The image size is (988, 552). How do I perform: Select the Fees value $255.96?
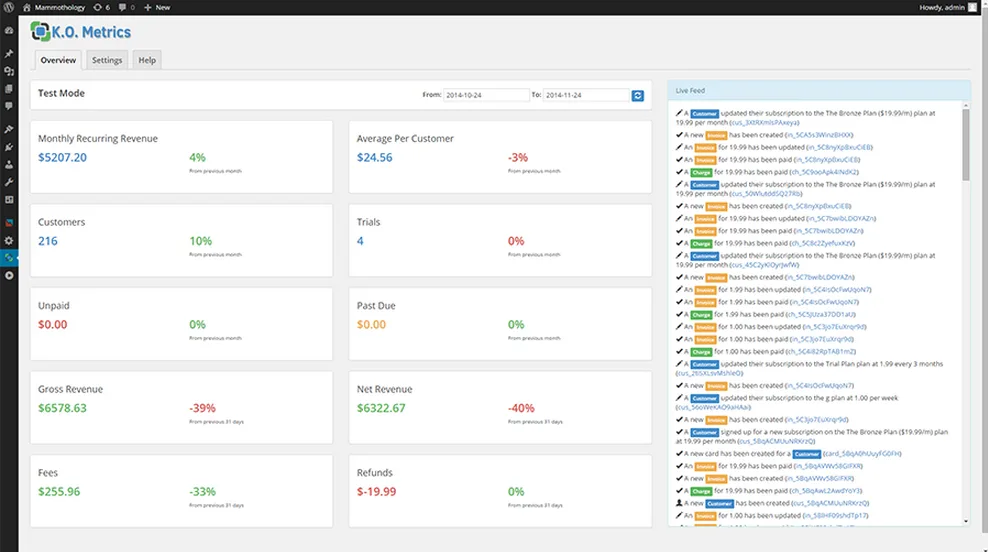[x=59, y=492]
